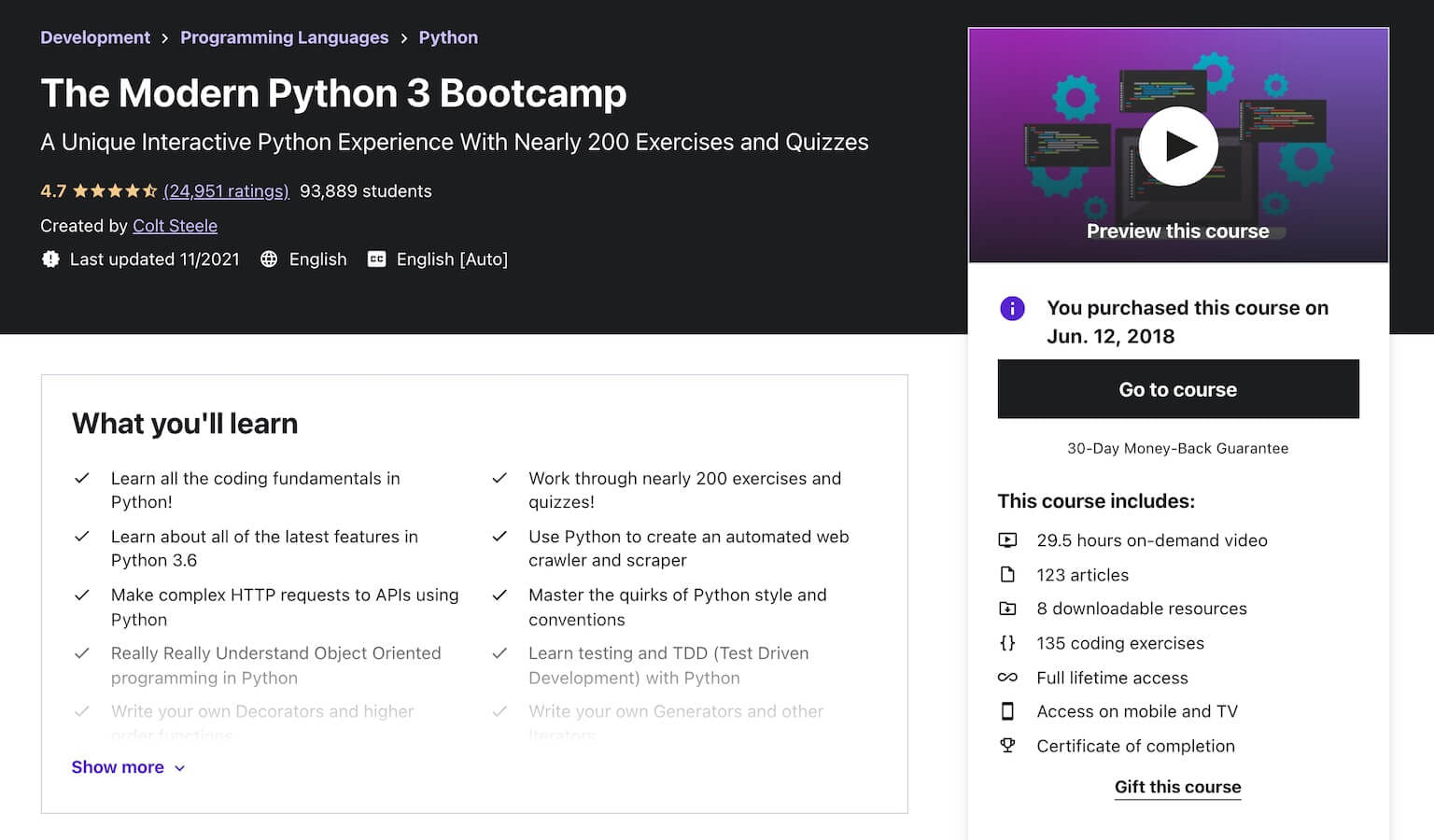Image resolution: width=1434 pixels, height=840 pixels.
Task: Expand list with Show more chevron
Action: pos(180,768)
